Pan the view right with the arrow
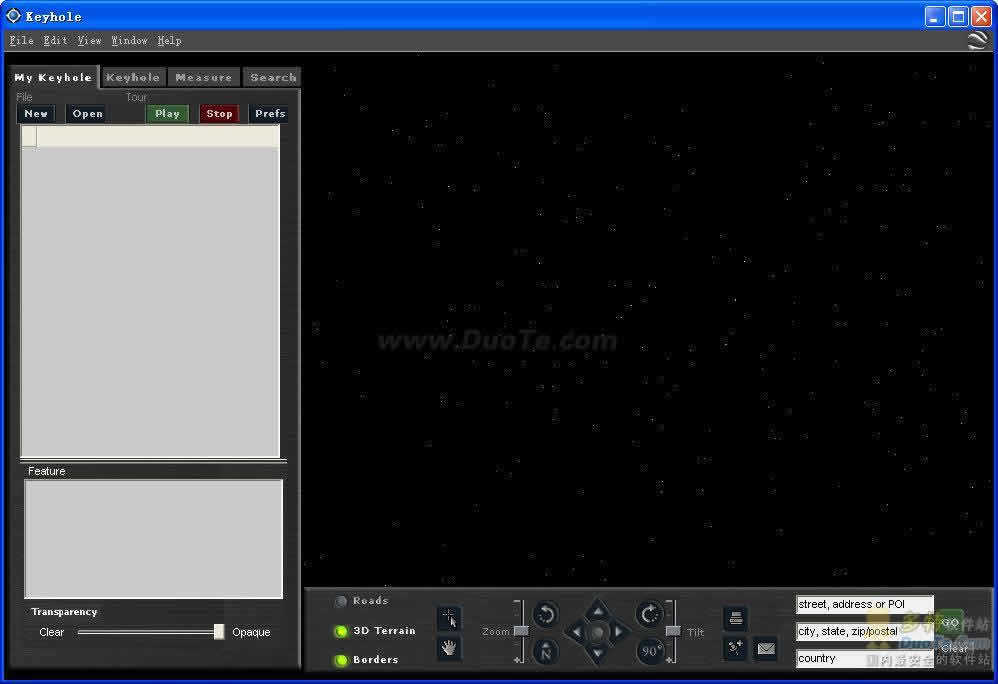Viewport: 998px width, 684px height. coord(618,632)
